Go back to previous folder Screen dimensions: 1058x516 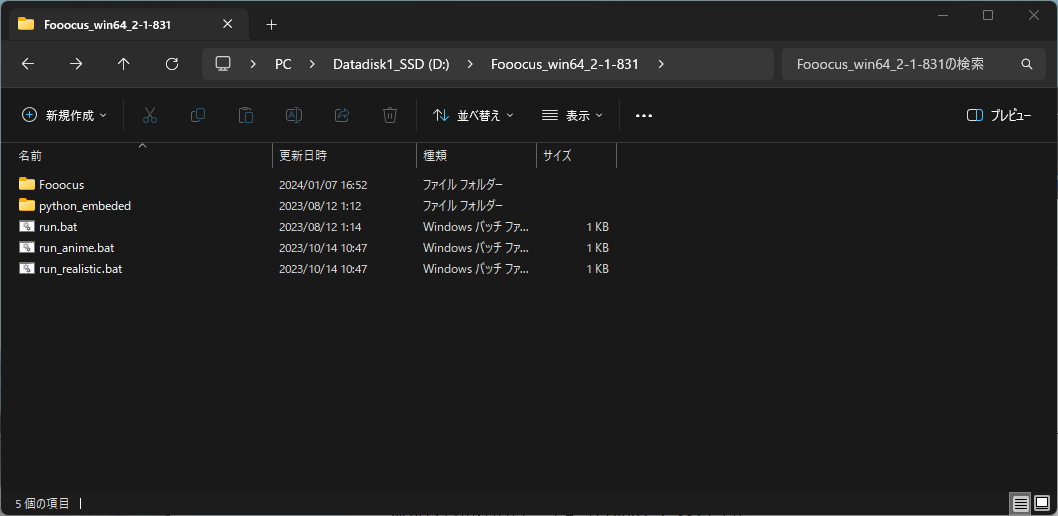click(x=27, y=64)
